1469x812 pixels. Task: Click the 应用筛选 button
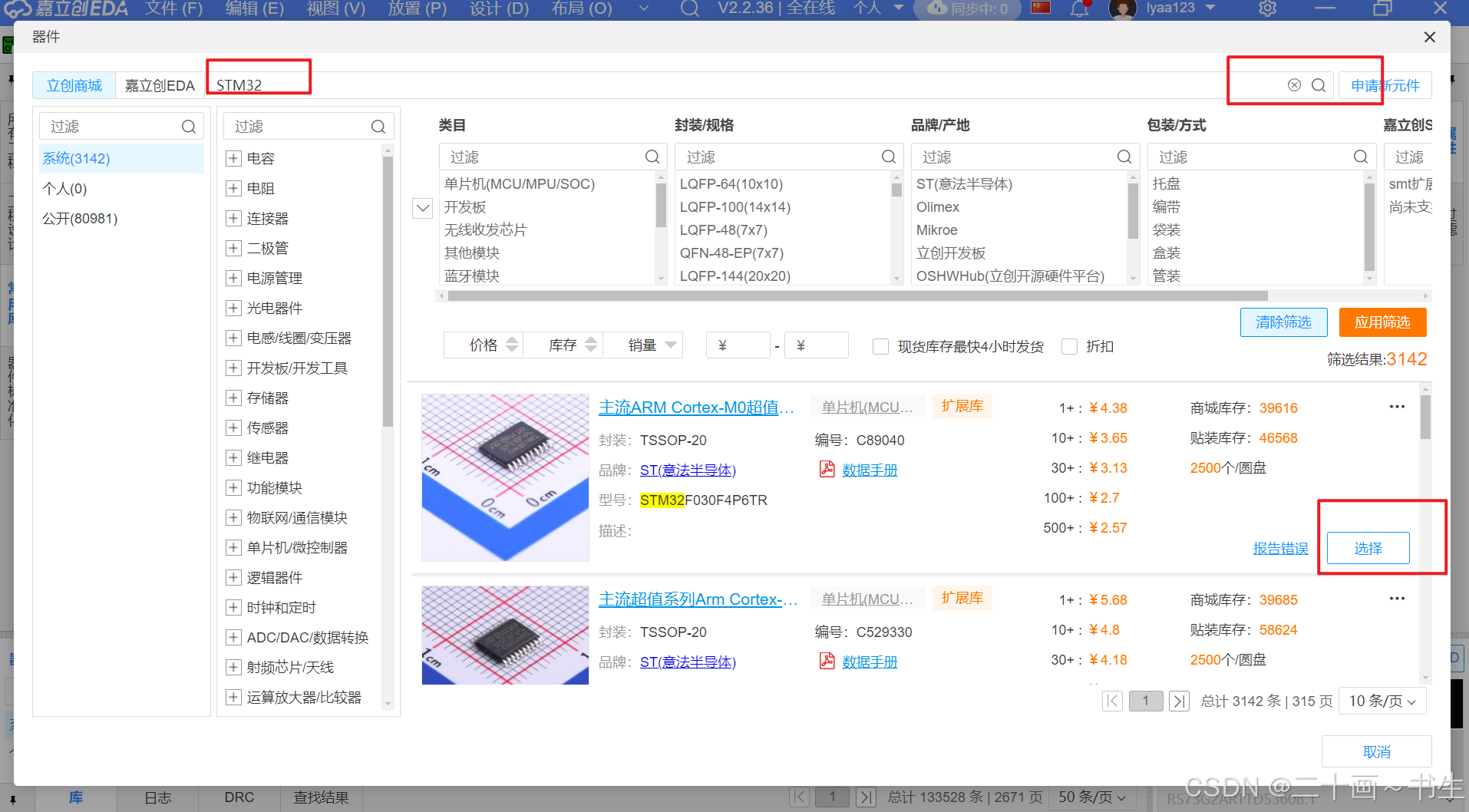pyautogui.click(x=1382, y=322)
